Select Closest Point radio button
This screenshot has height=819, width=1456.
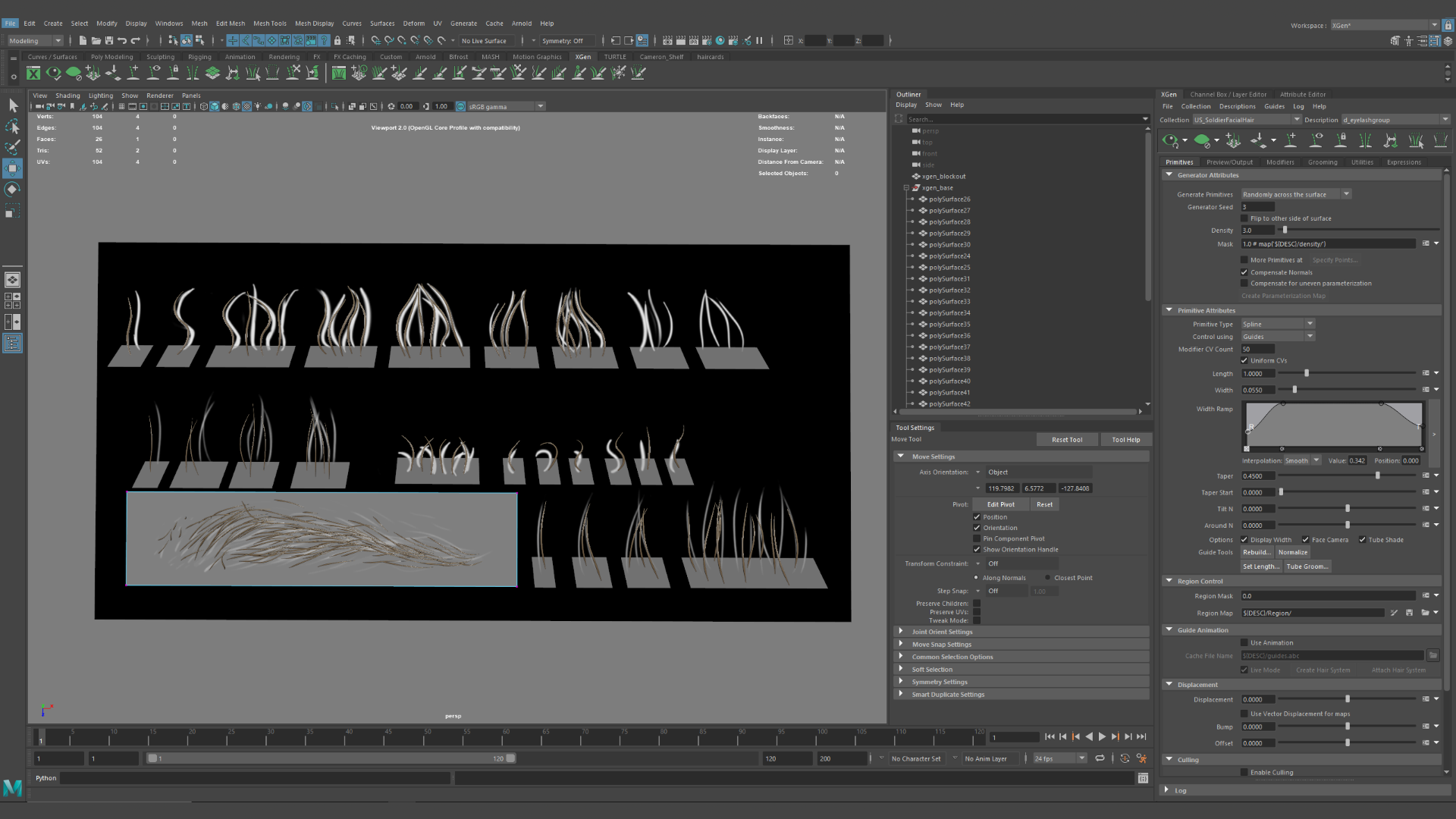tap(1048, 578)
